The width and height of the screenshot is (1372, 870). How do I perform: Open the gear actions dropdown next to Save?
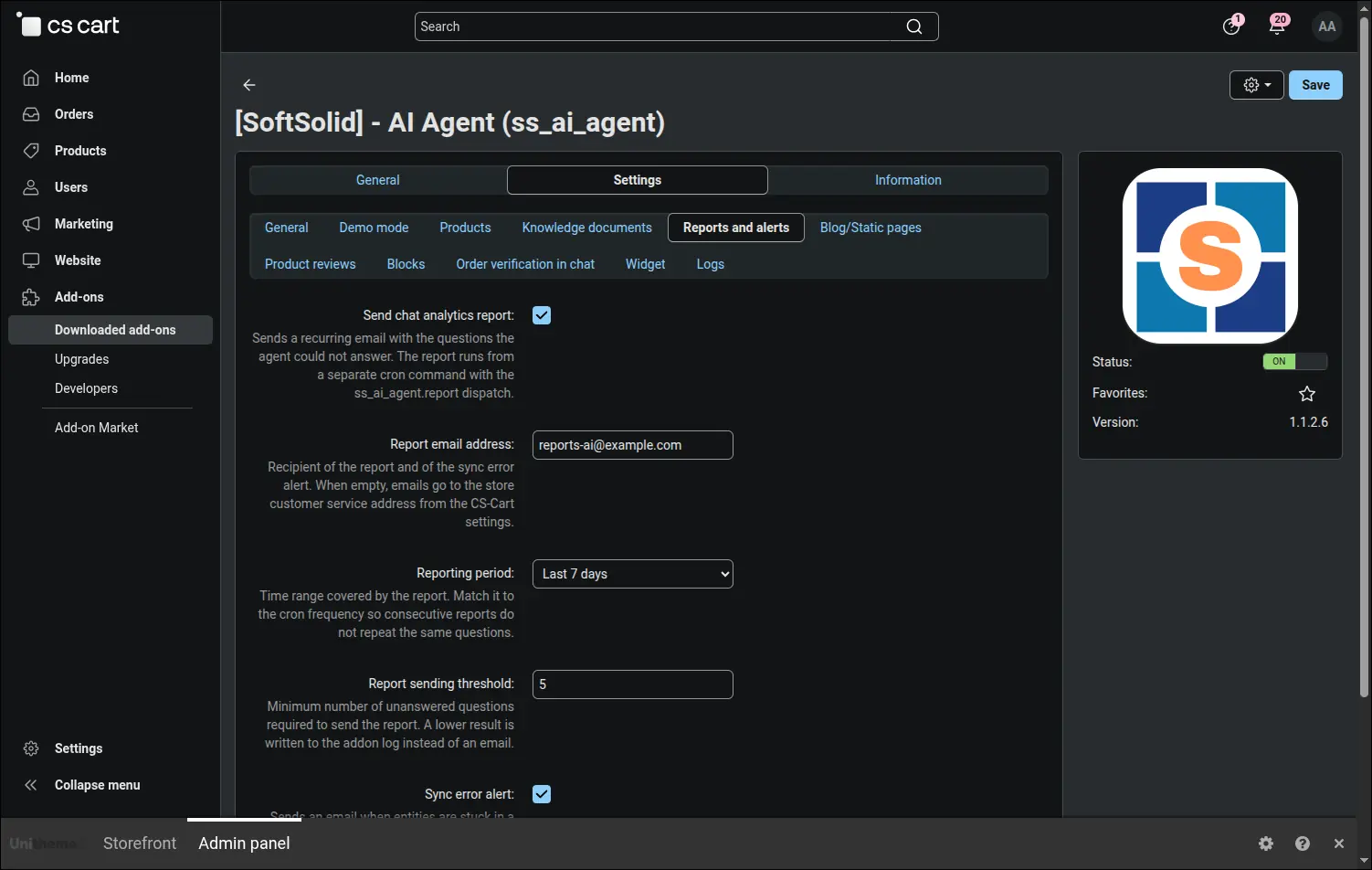(1257, 85)
